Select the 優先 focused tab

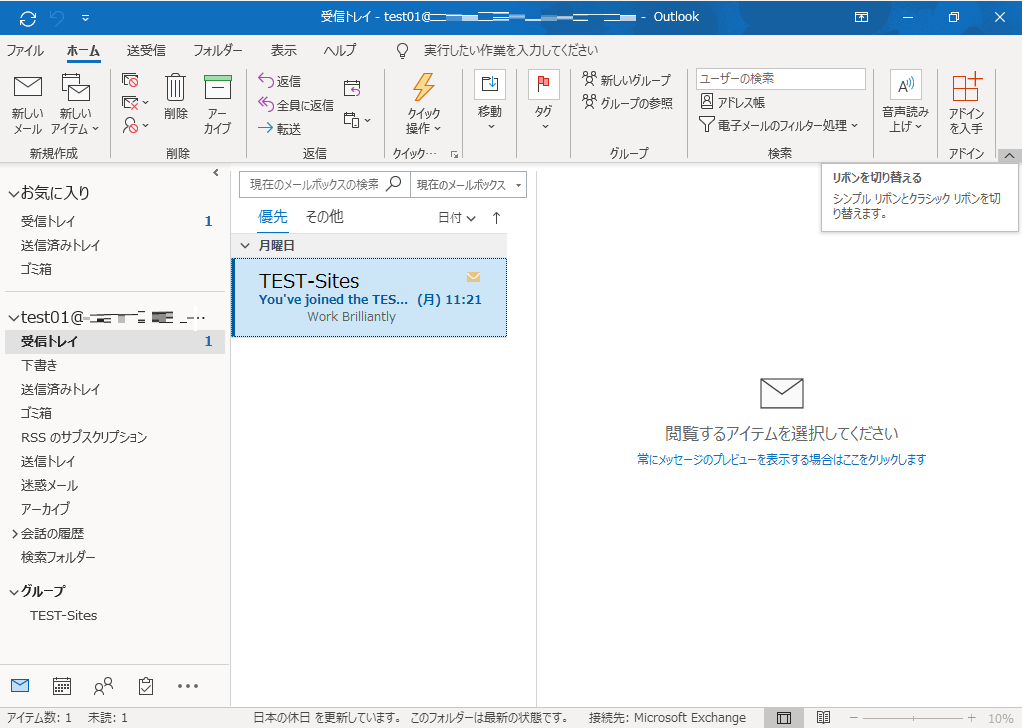pyautogui.click(x=272, y=217)
